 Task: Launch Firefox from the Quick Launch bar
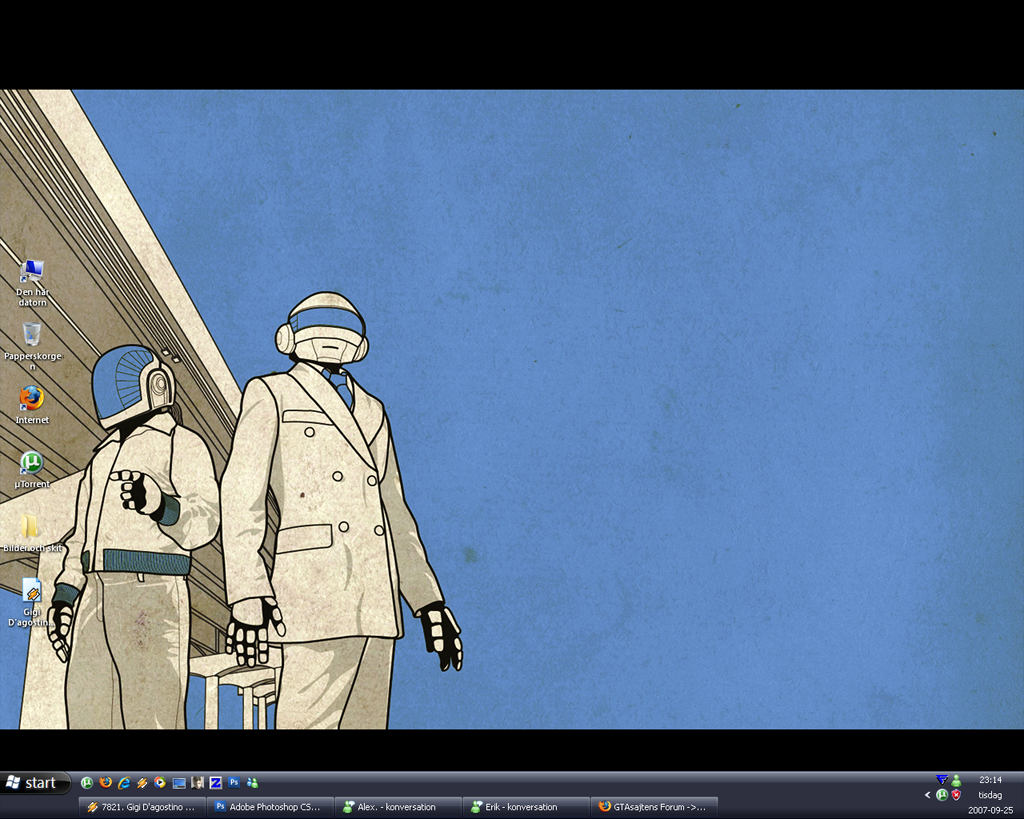106,783
